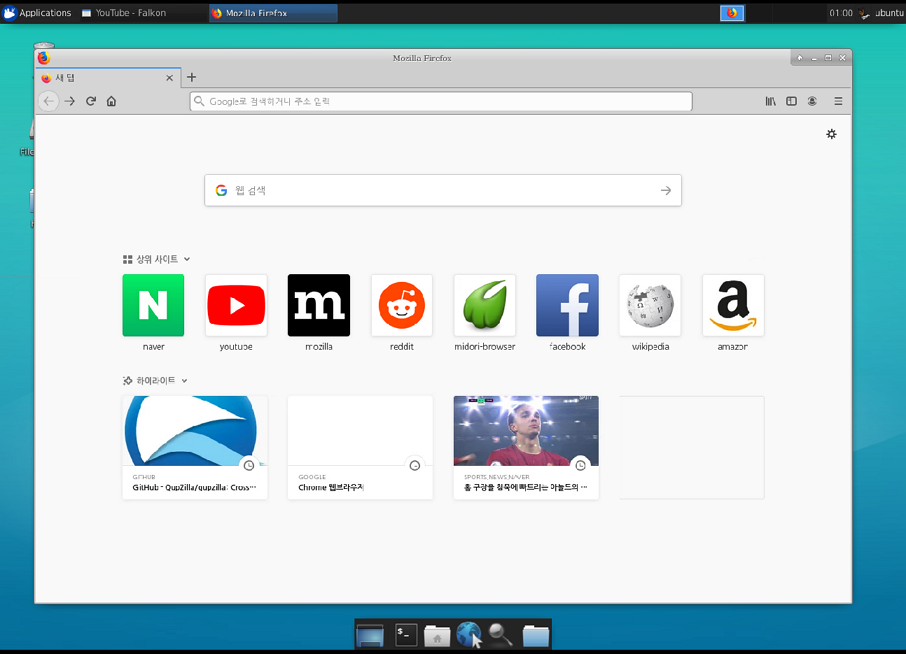Open the facebook top site tile
Viewport: 906px width, 654px height.
pos(567,305)
